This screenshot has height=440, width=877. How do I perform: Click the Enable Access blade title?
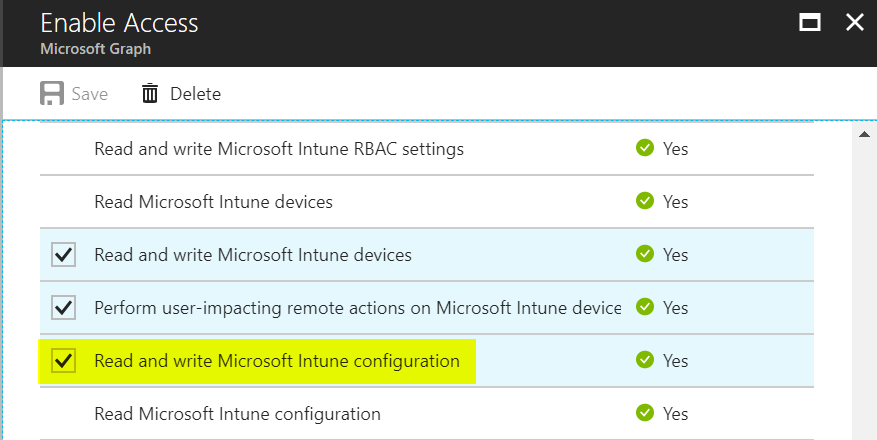coord(119,23)
